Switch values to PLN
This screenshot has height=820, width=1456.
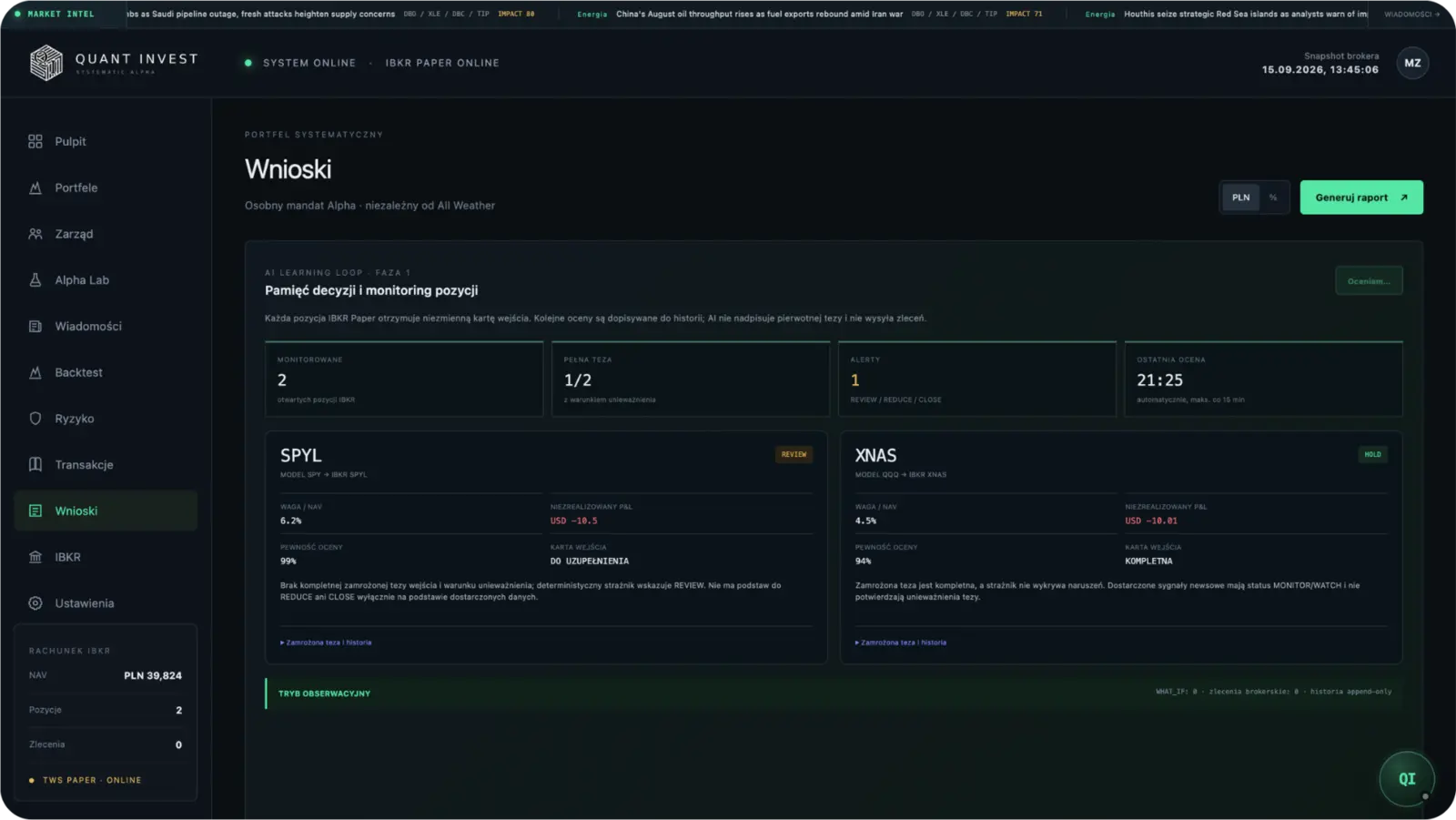click(x=1241, y=197)
